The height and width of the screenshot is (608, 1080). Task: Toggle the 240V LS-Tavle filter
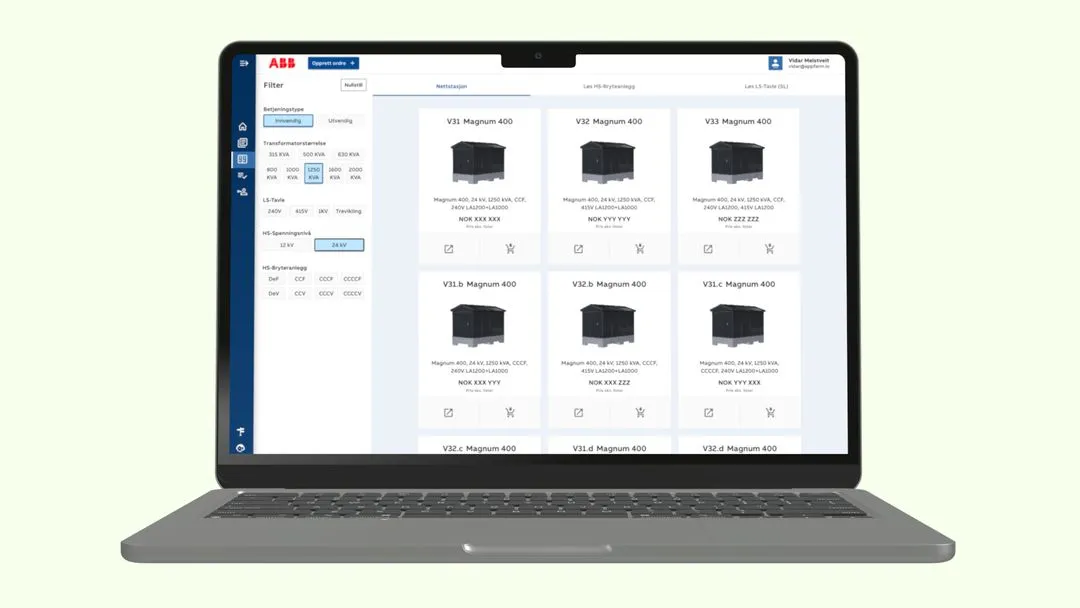[275, 211]
